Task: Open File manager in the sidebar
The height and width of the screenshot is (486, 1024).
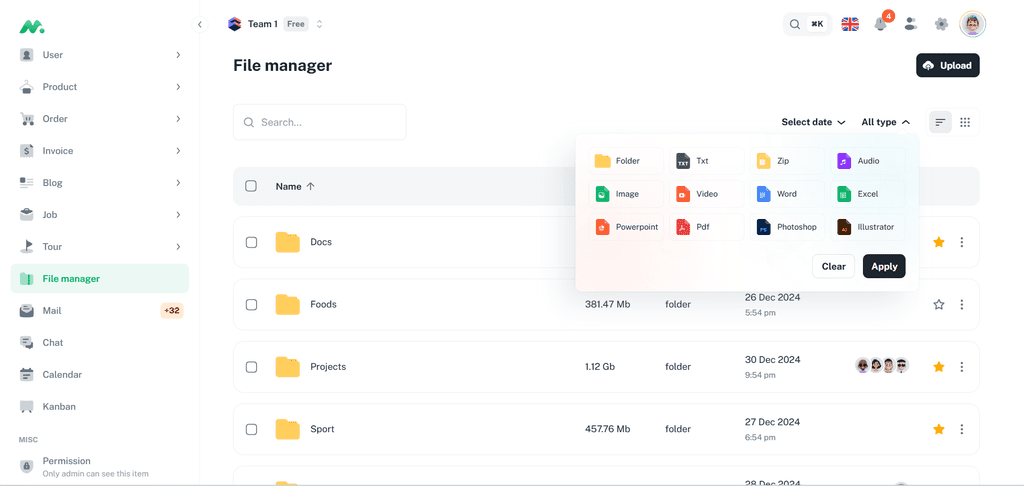Action: (100, 279)
